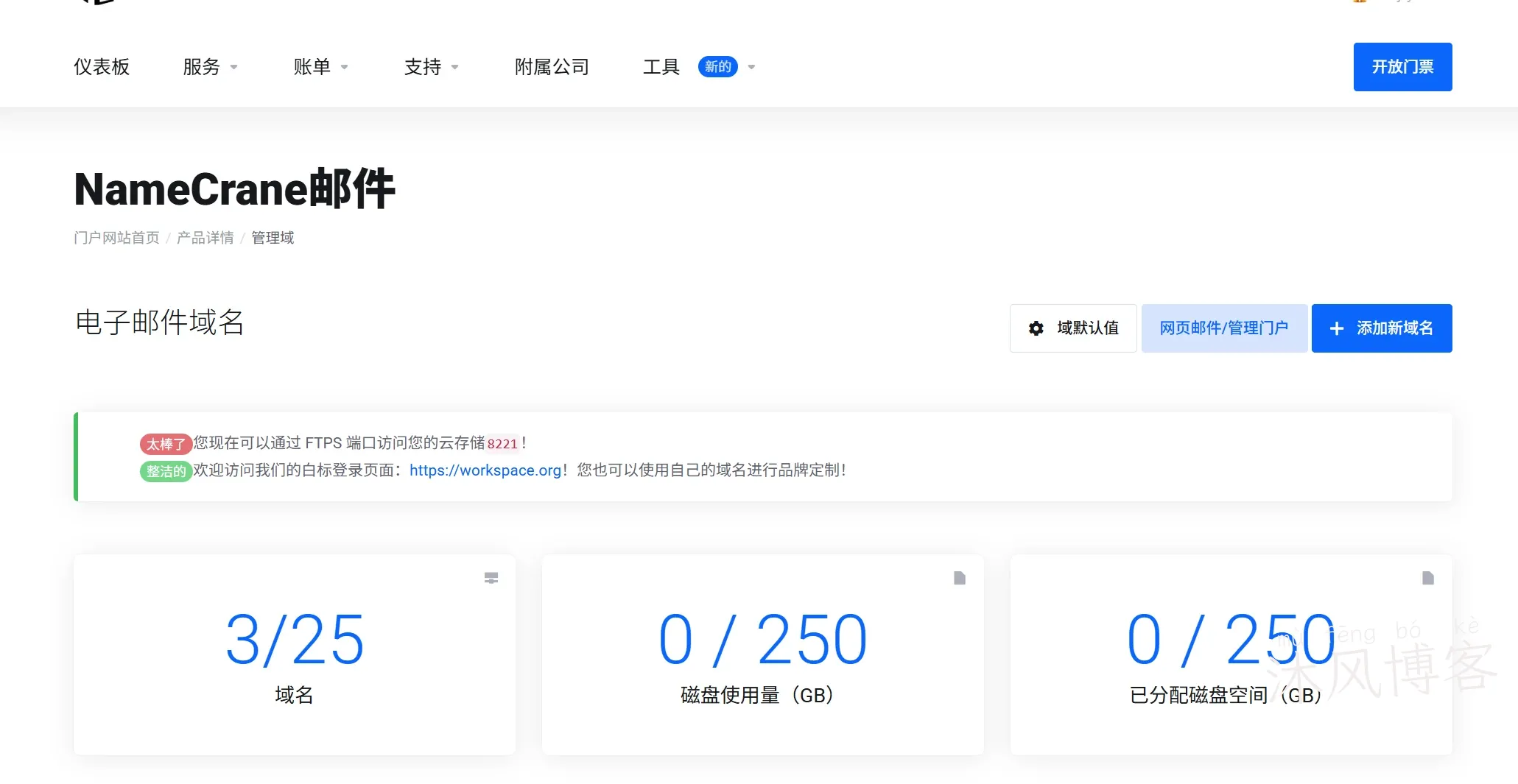Click the 管理域 breadcrumb text
Screen dimensions: 1518x784
click(273, 238)
